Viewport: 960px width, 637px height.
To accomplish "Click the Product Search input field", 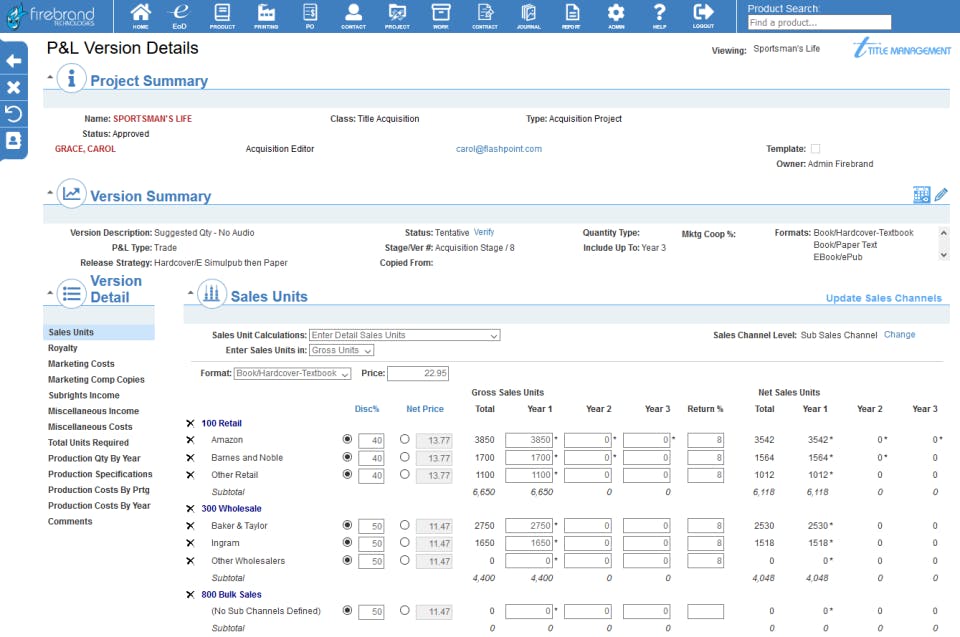I will [x=818, y=22].
